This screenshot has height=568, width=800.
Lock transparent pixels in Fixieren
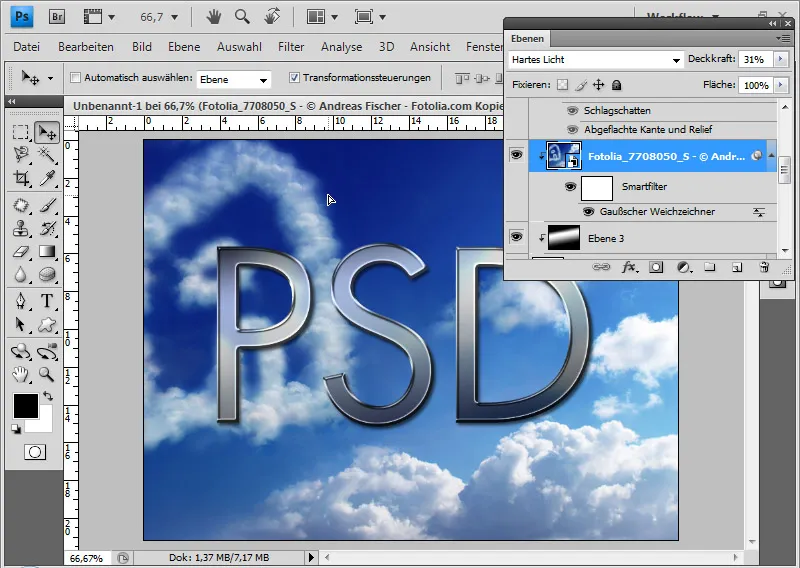tap(562, 85)
